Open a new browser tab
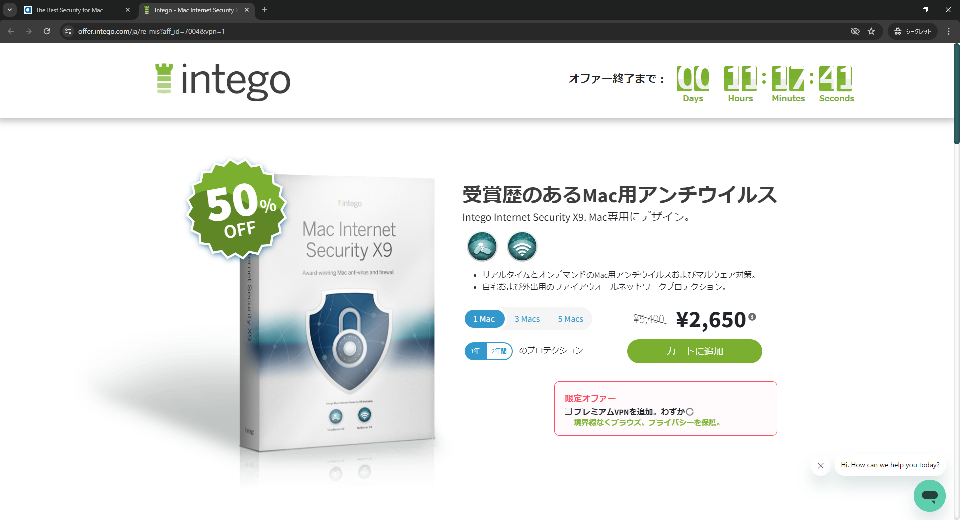The height and width of the screenshot is (520, 960). 264,10
